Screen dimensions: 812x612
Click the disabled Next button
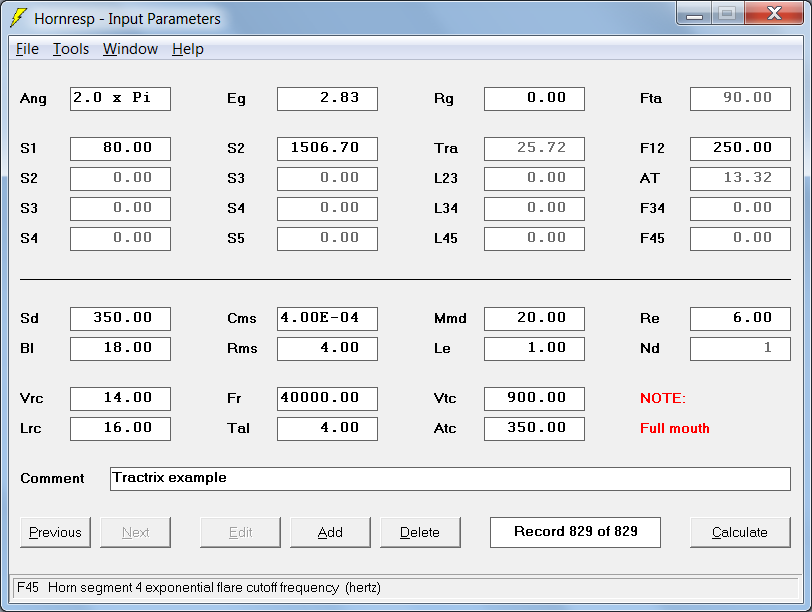135,532
